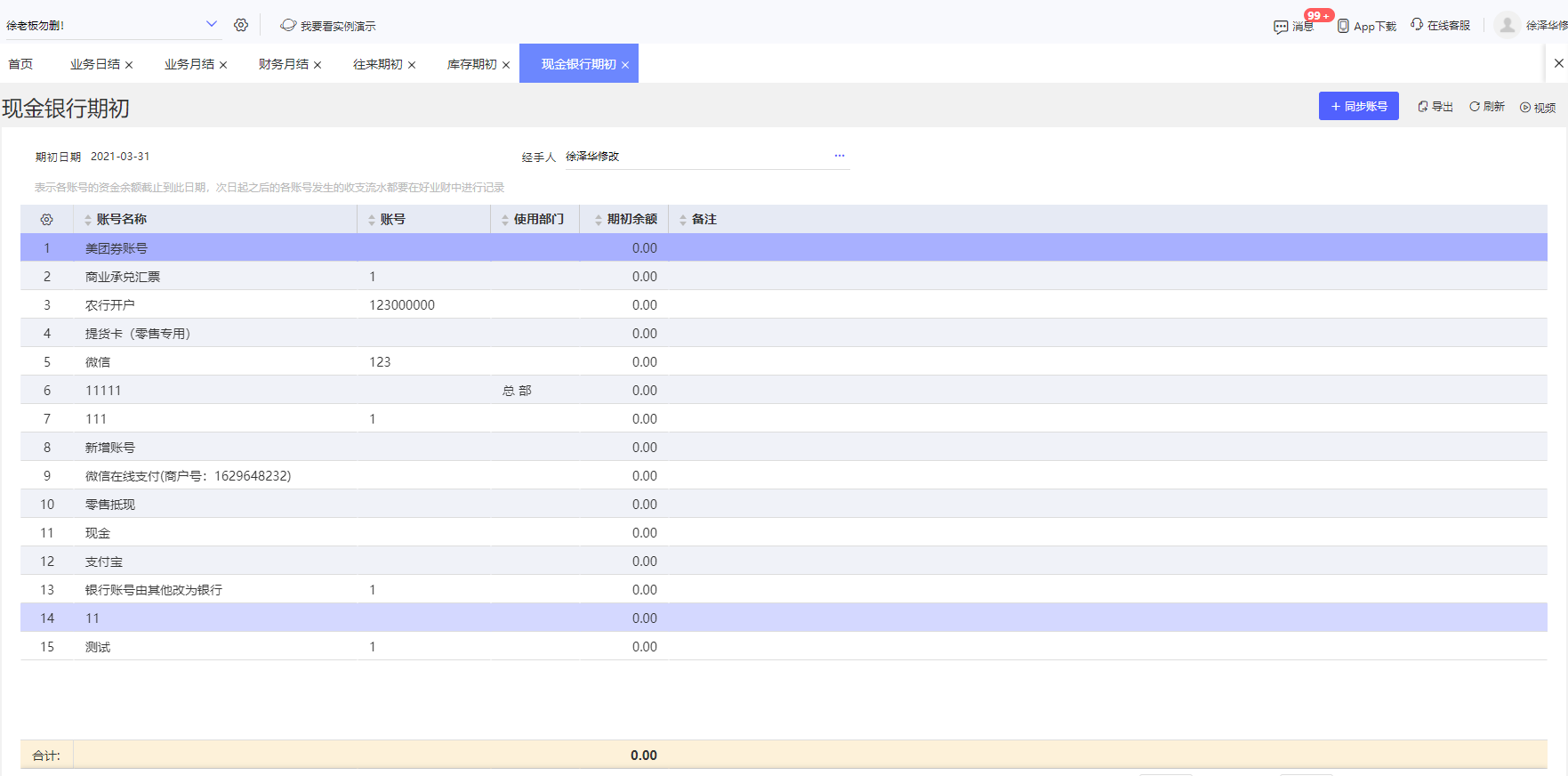Select the 农行开户 account name

point(110,305)
